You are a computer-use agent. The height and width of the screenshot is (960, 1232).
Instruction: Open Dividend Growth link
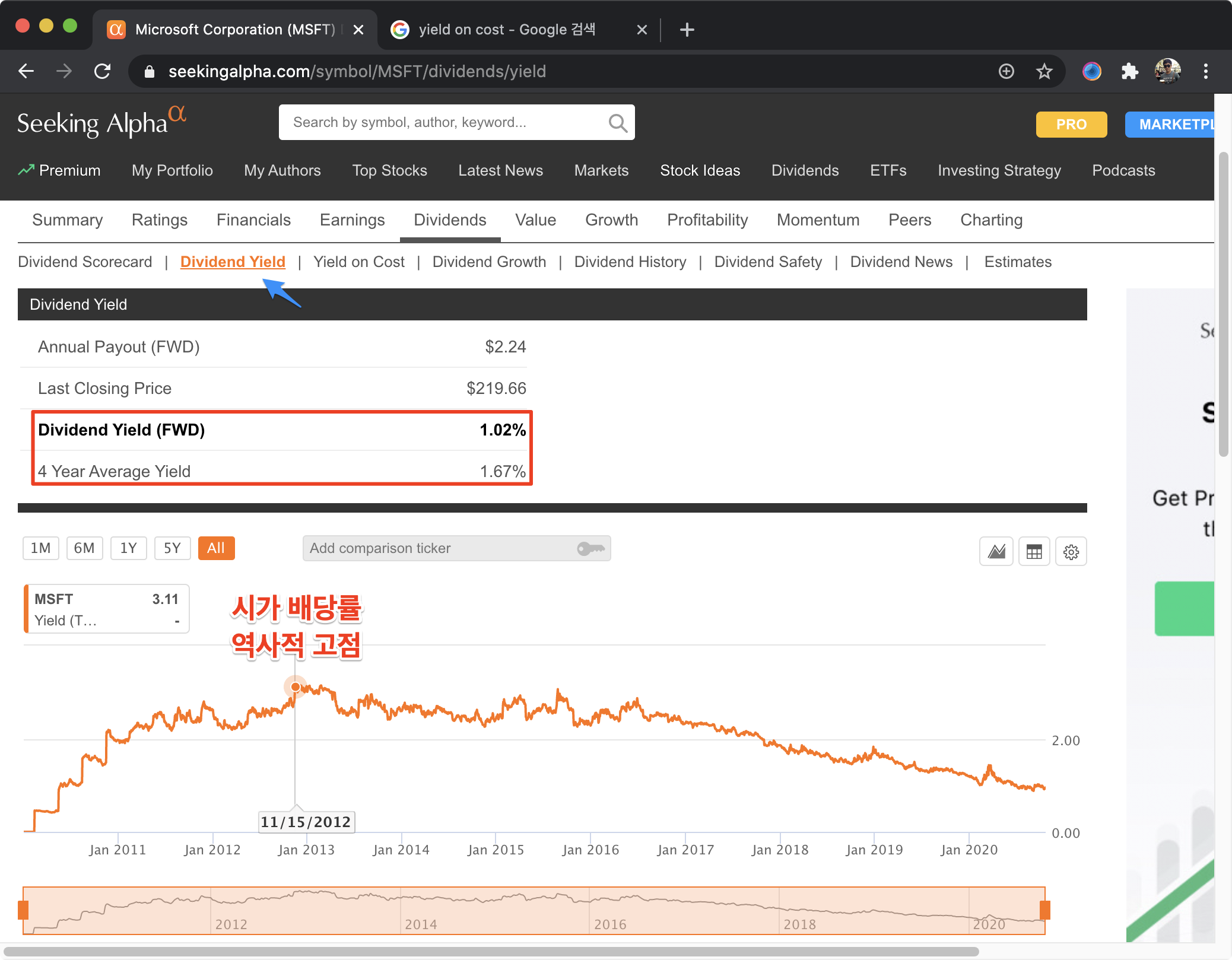[489, 262]
